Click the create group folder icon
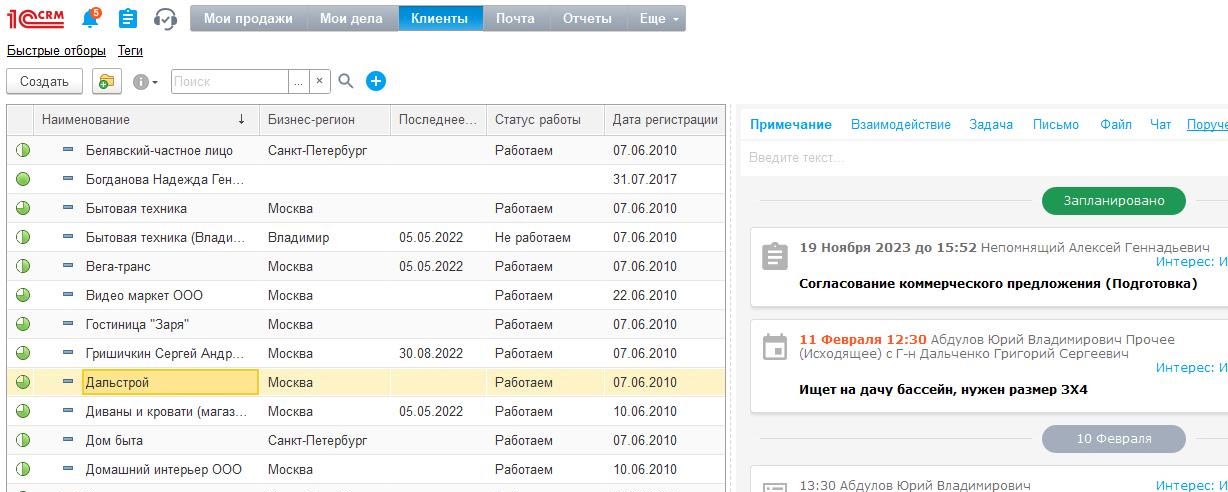 pos(107,81)
